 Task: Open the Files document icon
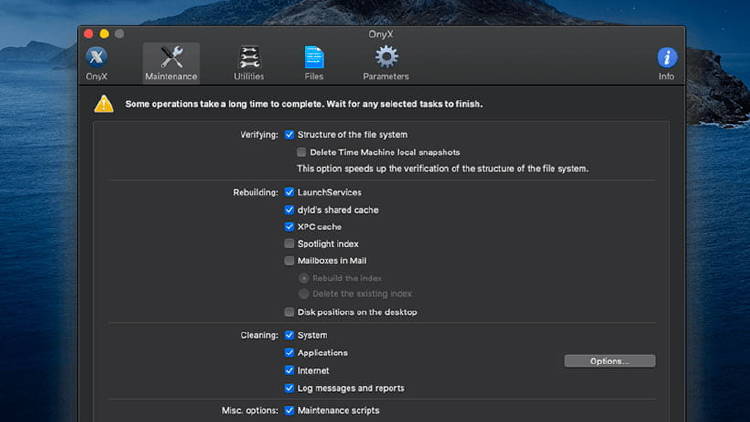(x=314, y=58)
